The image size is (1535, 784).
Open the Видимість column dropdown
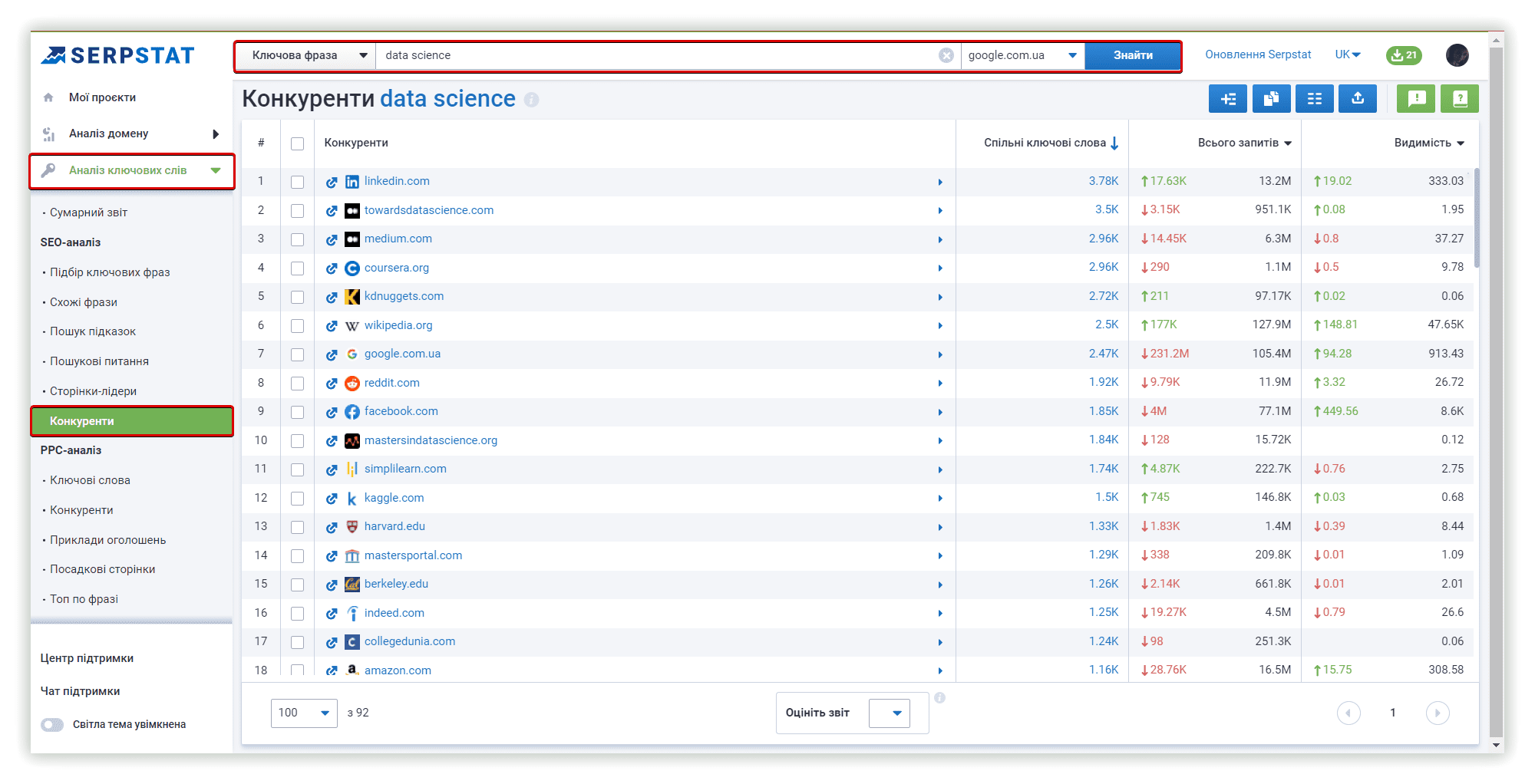(x=1461, y=143)
